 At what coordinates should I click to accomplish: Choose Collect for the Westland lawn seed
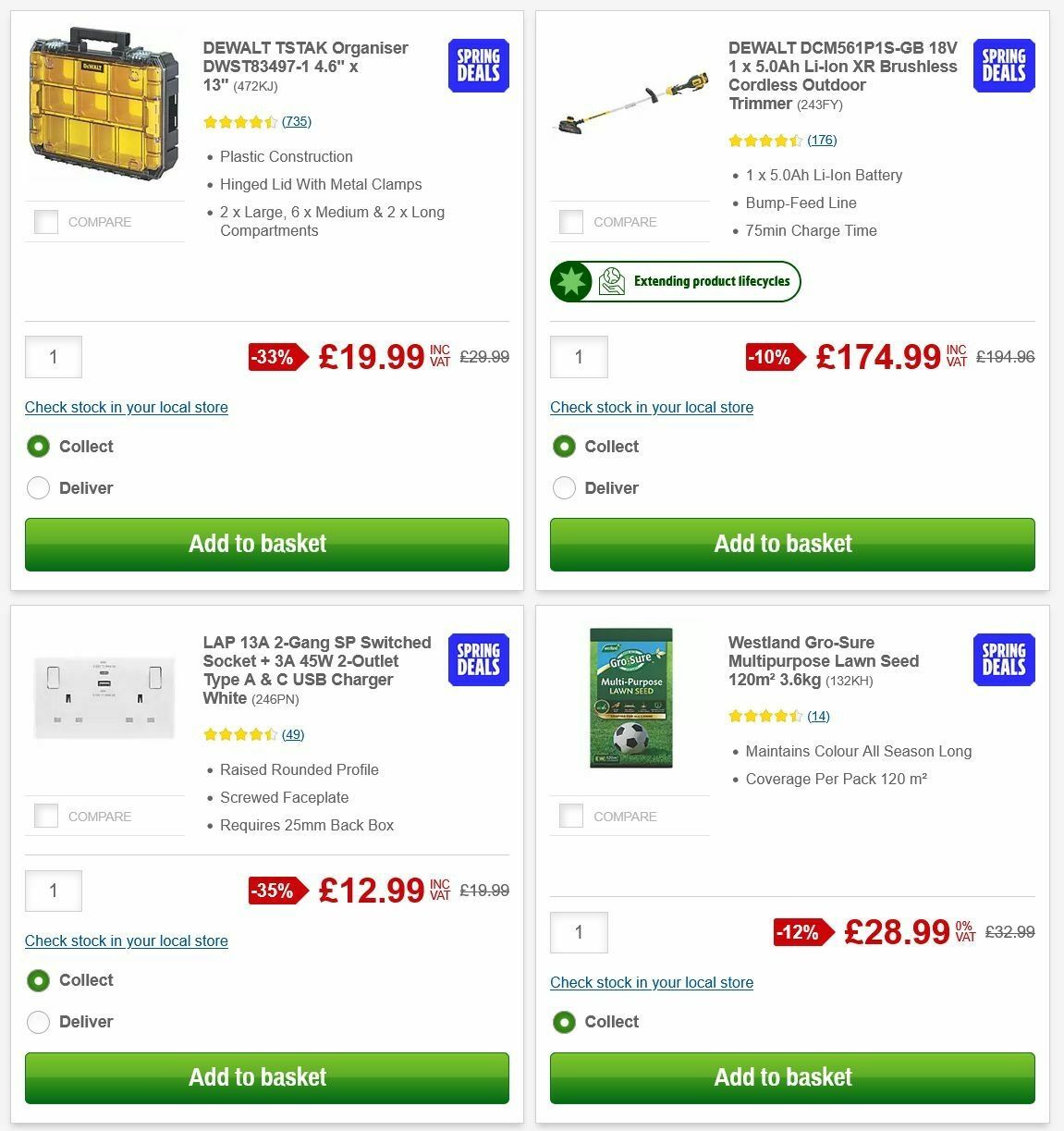[x=564, y=1022]
